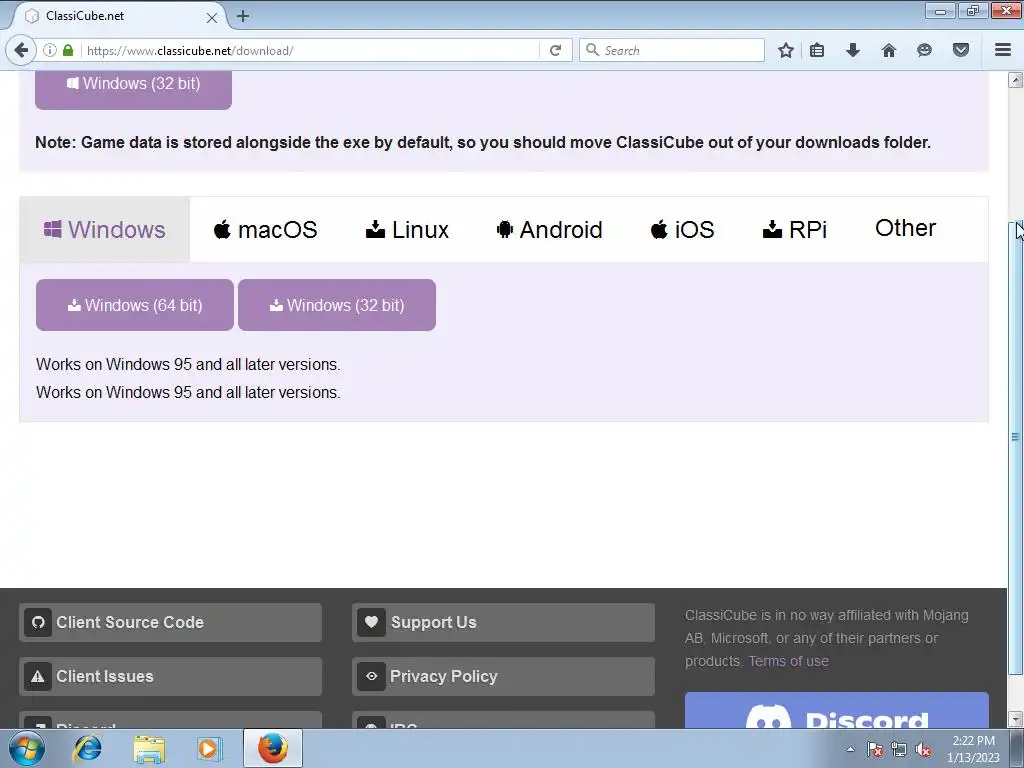Open network status icon in tray
The height and width of the screenshot is (768, 1024).
899,749
